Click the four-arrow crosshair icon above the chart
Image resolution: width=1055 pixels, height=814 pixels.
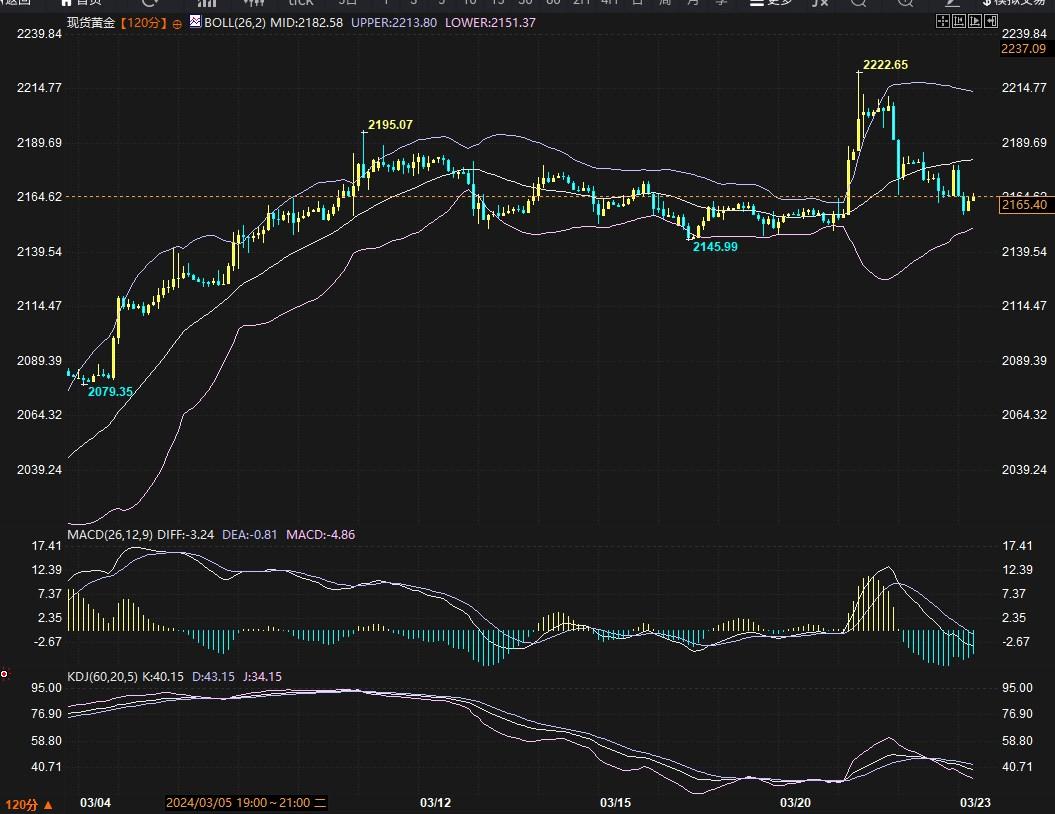pyautogui.click(x=943, y=21)
